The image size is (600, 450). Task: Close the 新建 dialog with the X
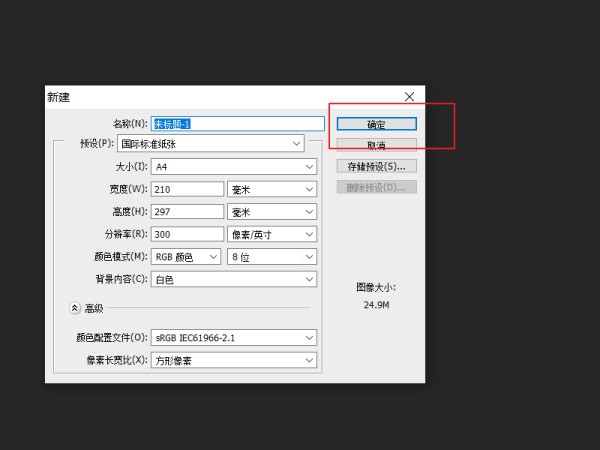(x=409, y=96)
